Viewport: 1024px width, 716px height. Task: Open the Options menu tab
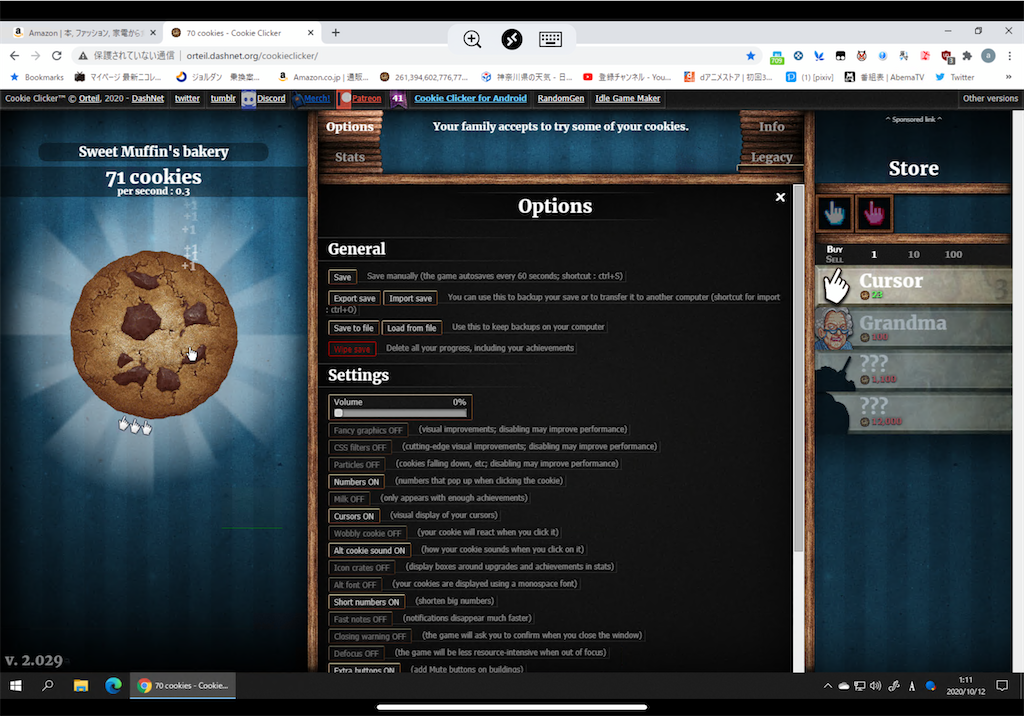[350, 127]
